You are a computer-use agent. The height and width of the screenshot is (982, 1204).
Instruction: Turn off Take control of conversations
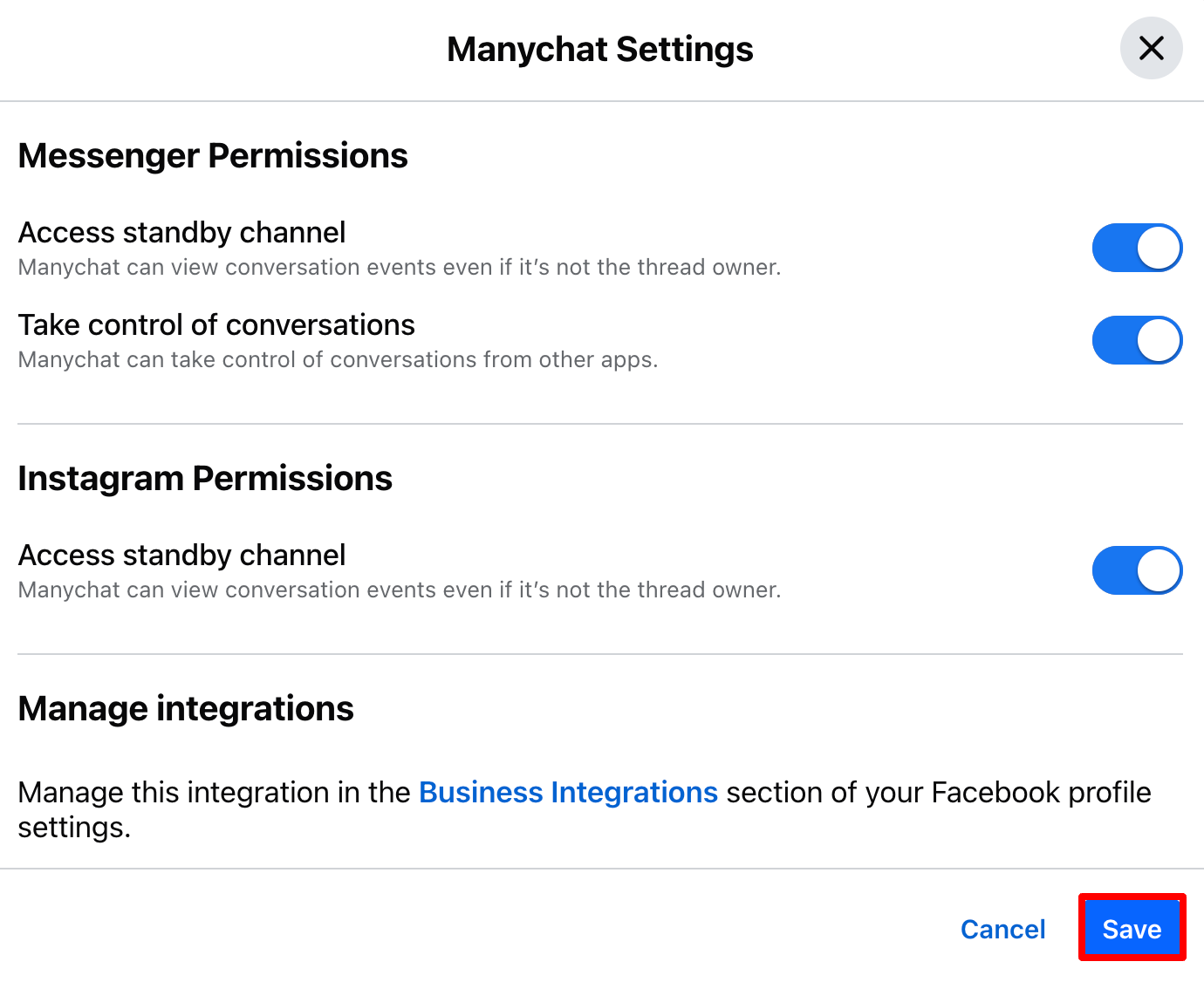click(x=1137, y=340)
